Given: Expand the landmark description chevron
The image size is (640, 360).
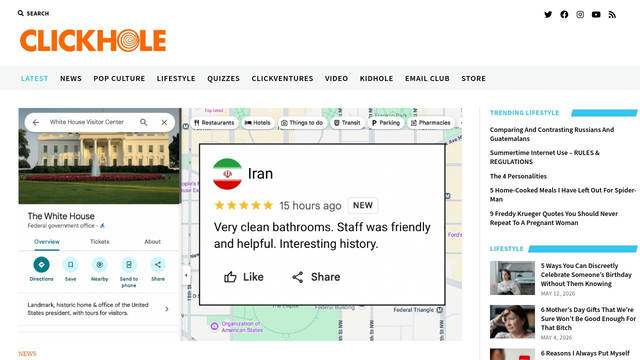Looking at the screenshot, I should pyautogui.click(x=167, y=309).
